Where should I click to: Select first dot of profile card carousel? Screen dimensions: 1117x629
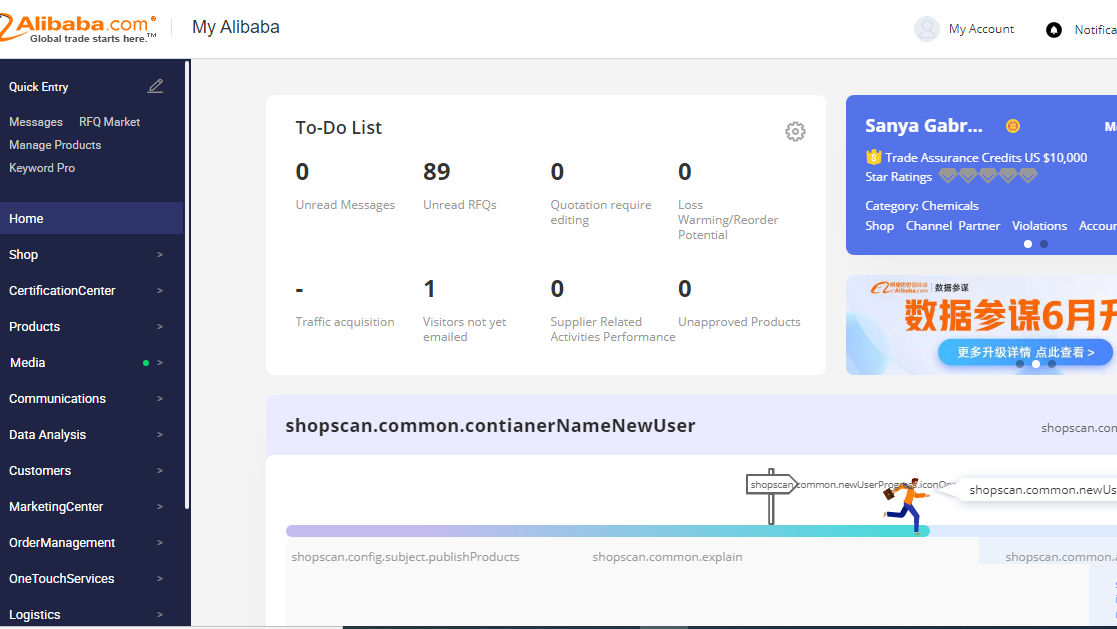(x=1027, y=244)
